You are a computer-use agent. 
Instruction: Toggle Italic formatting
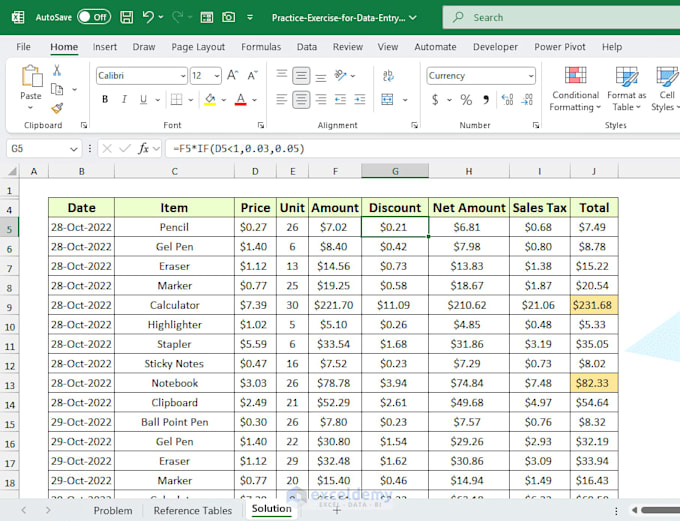pos(124,100)
